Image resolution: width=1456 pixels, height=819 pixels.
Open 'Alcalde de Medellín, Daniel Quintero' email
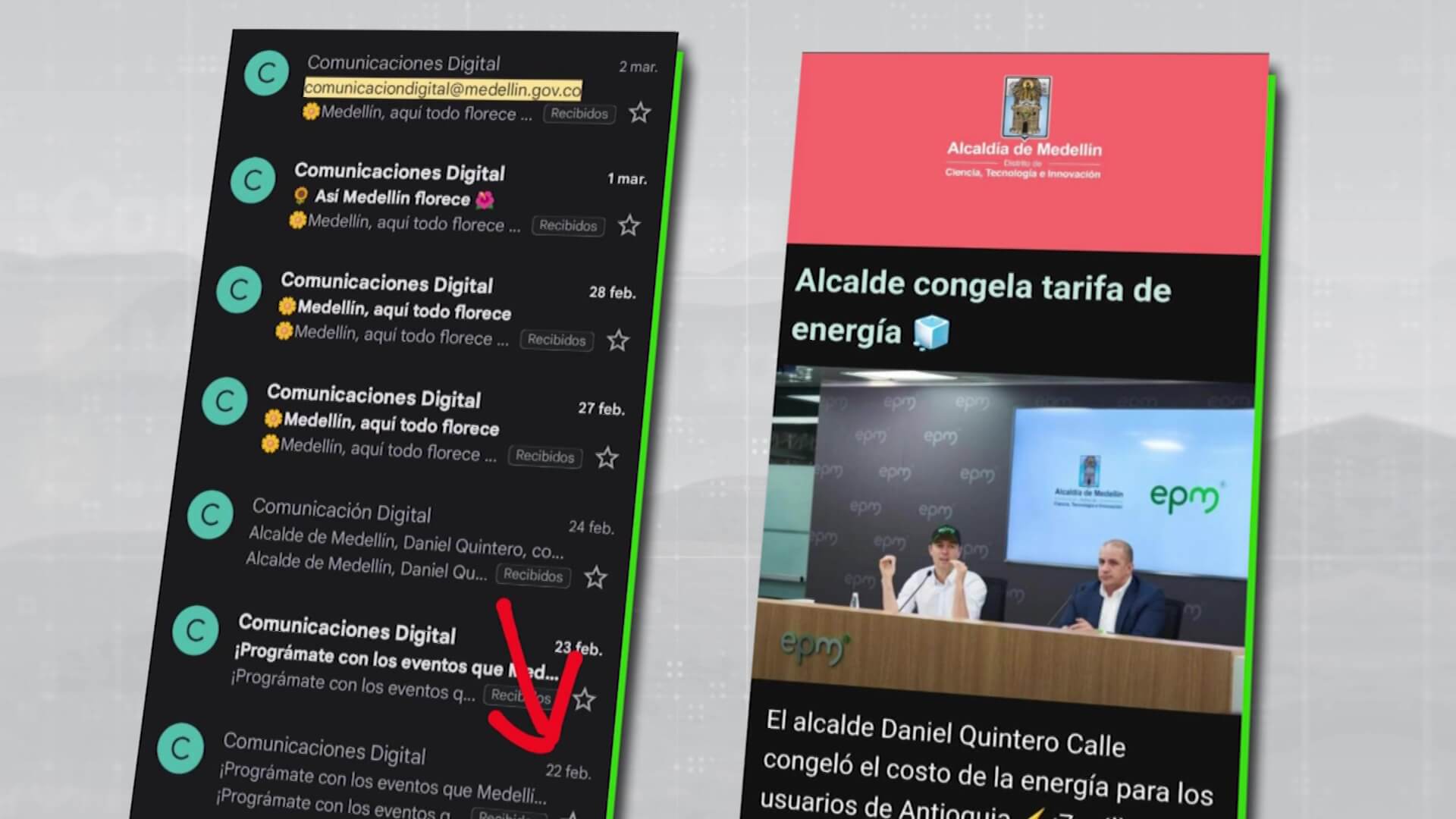406,541
